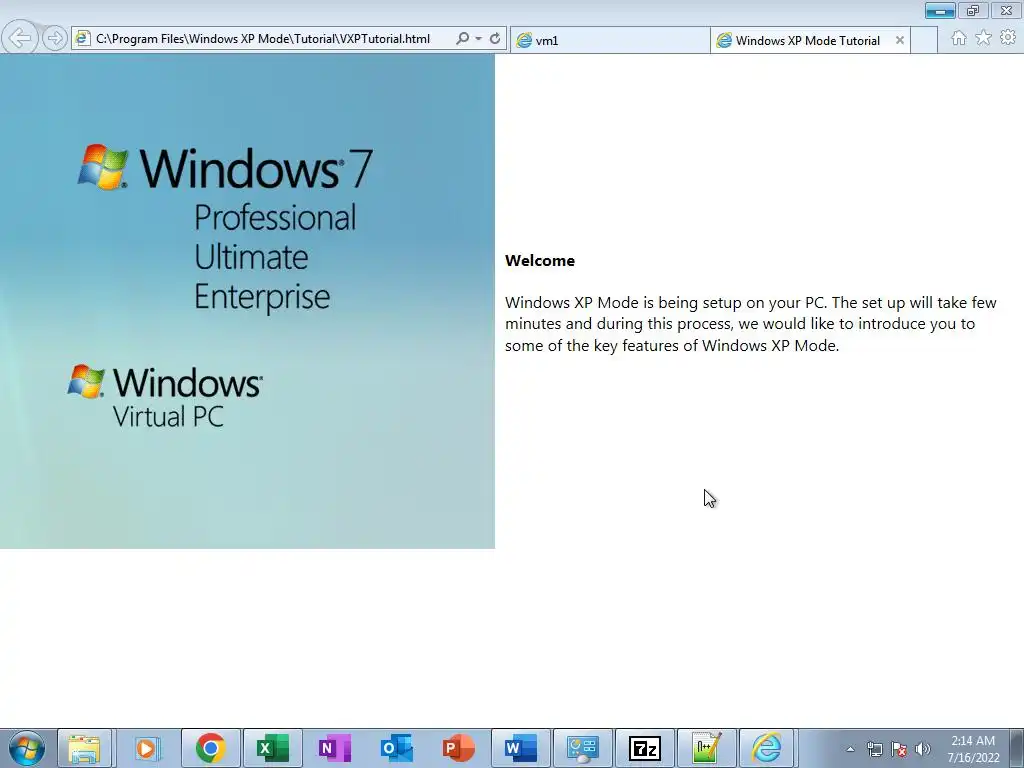Click the Windows 7 logo image

(225, 168)
